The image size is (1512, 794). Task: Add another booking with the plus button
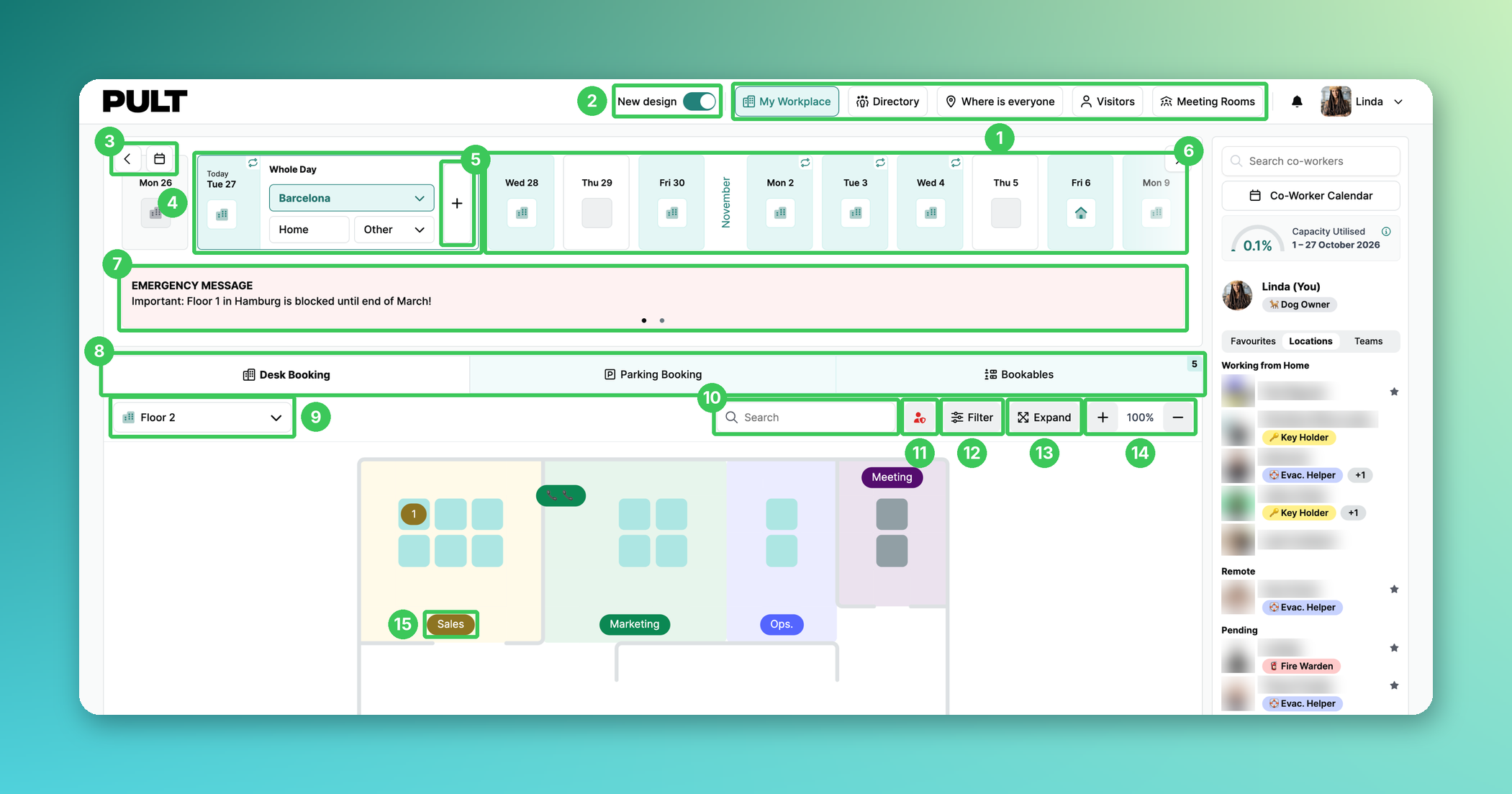[457, 203]
